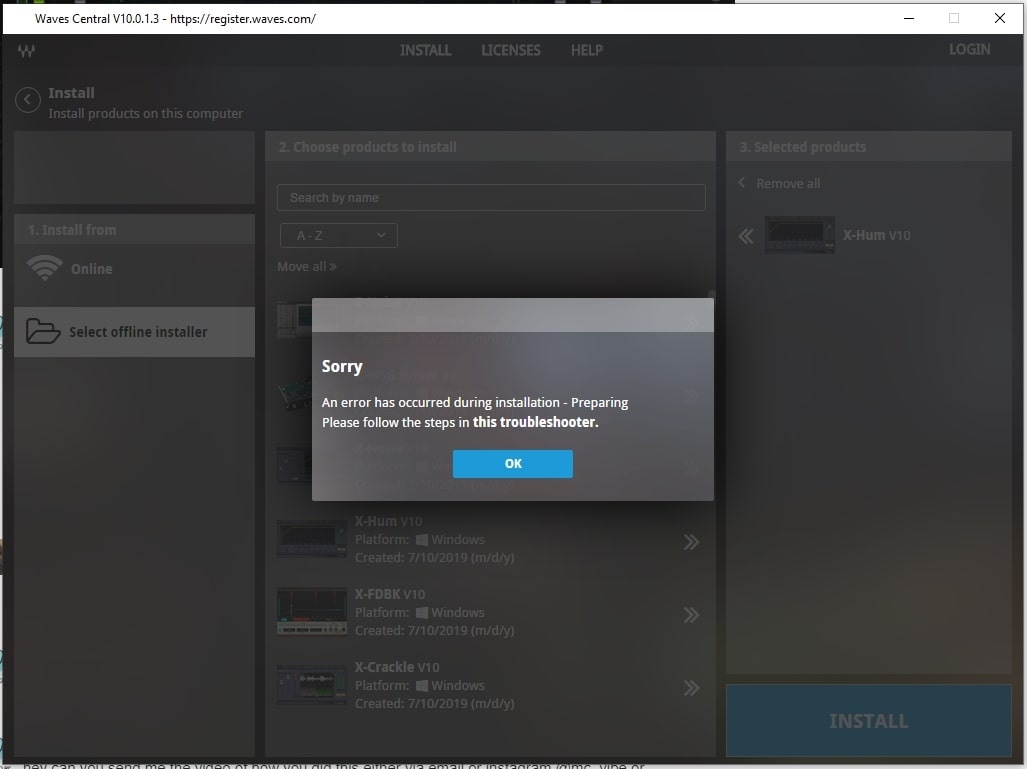1027x769 pixels.
Task: Click the Waves logo icon
Action: point(26,51)
